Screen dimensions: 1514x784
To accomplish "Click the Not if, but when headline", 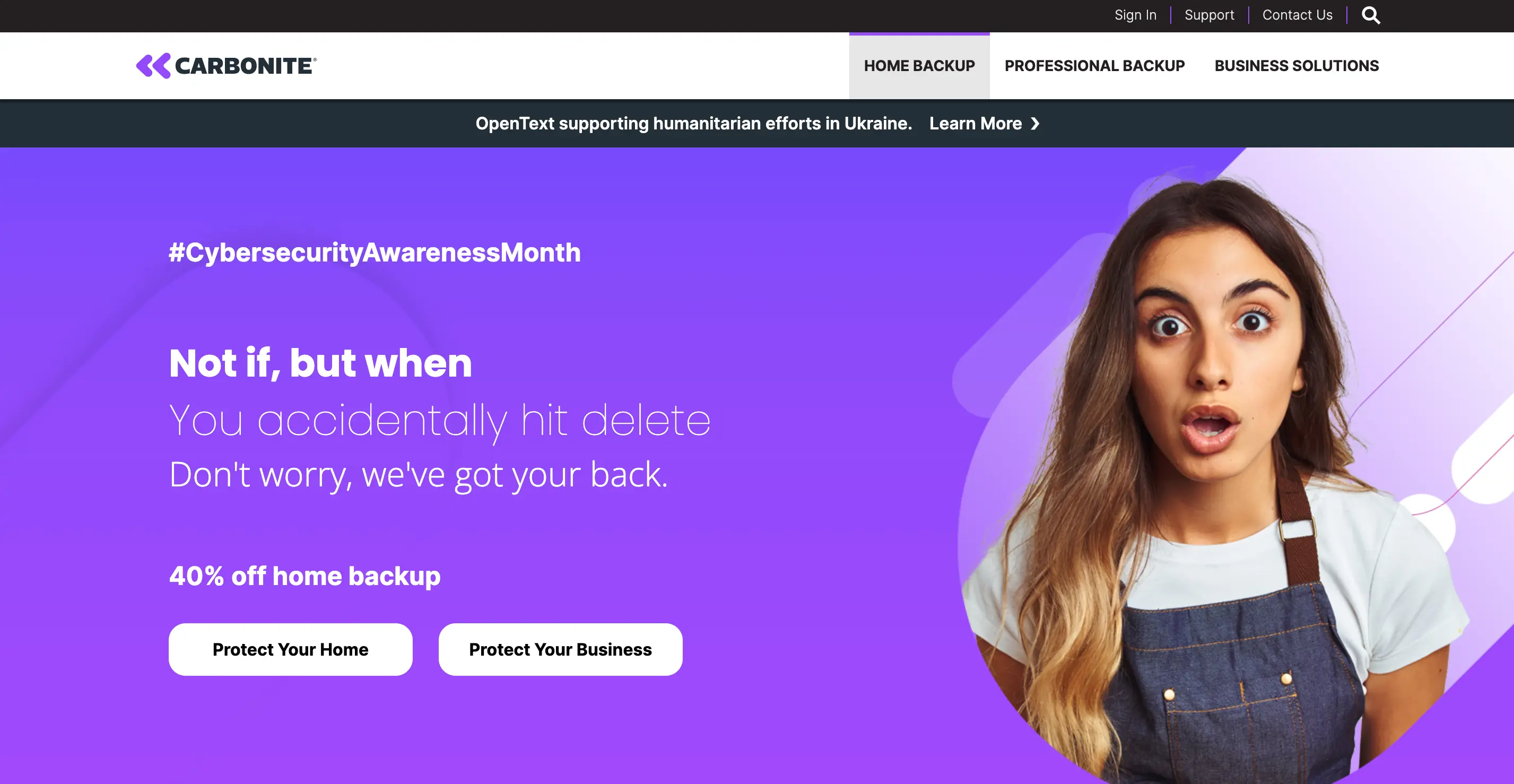I will pyautogui.click(x=320, y=363).
